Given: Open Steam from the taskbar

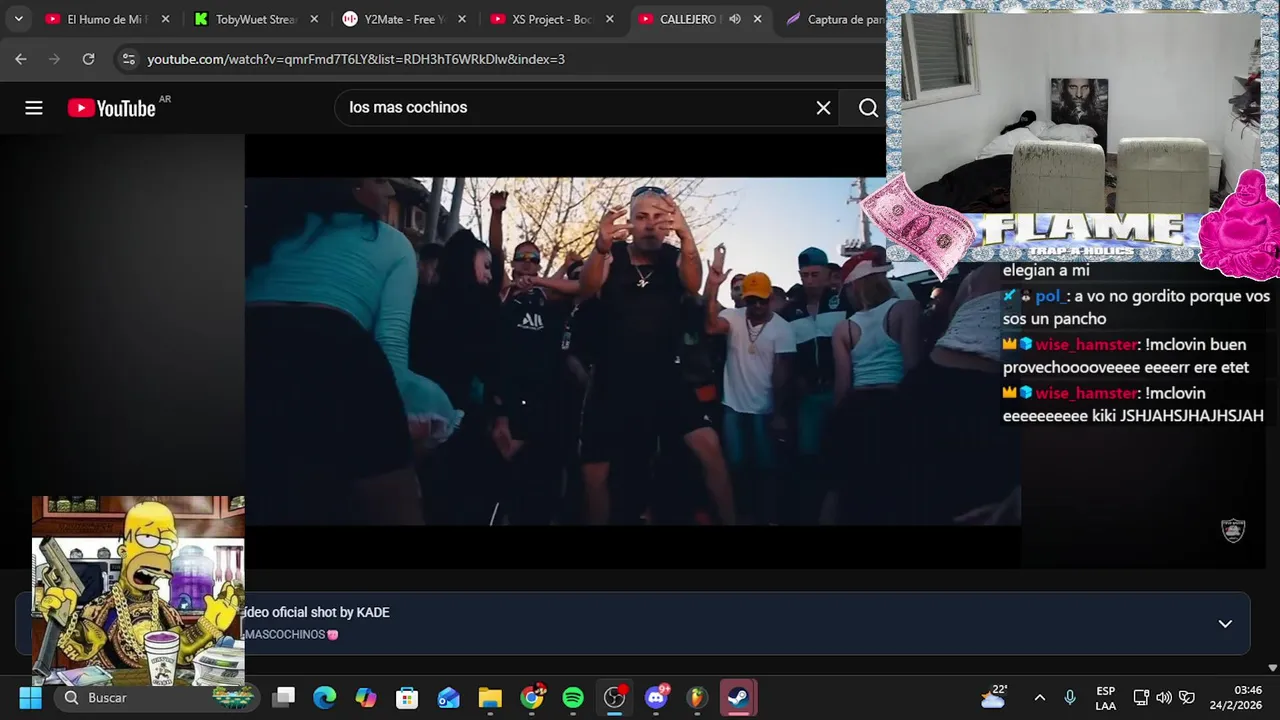Looking at the screenshot, I should tap(738, 697).
